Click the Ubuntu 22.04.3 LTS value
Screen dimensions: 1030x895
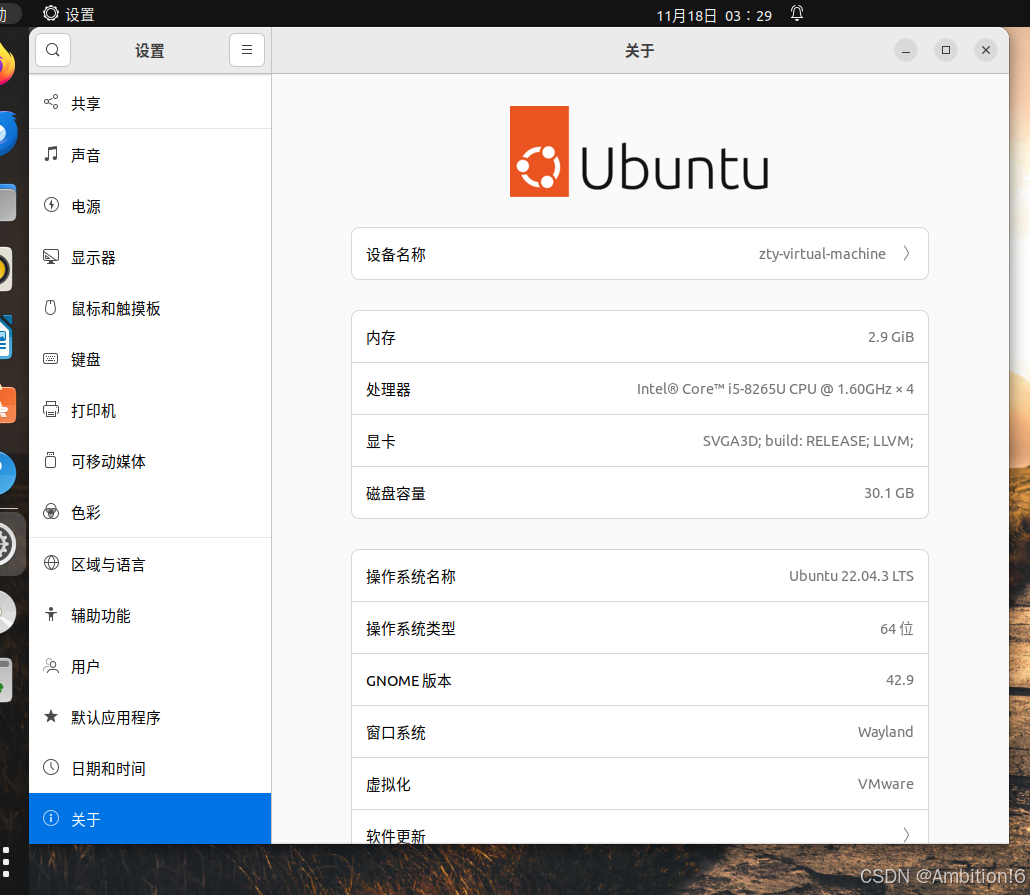point(851,576)
